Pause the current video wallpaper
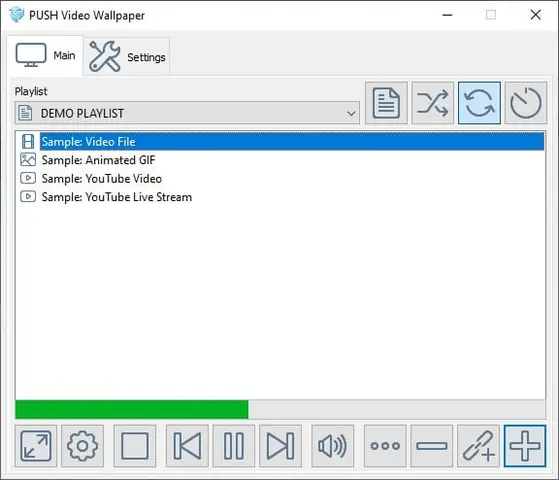This screenshot has width=559, height=480. tap(234, 446)
